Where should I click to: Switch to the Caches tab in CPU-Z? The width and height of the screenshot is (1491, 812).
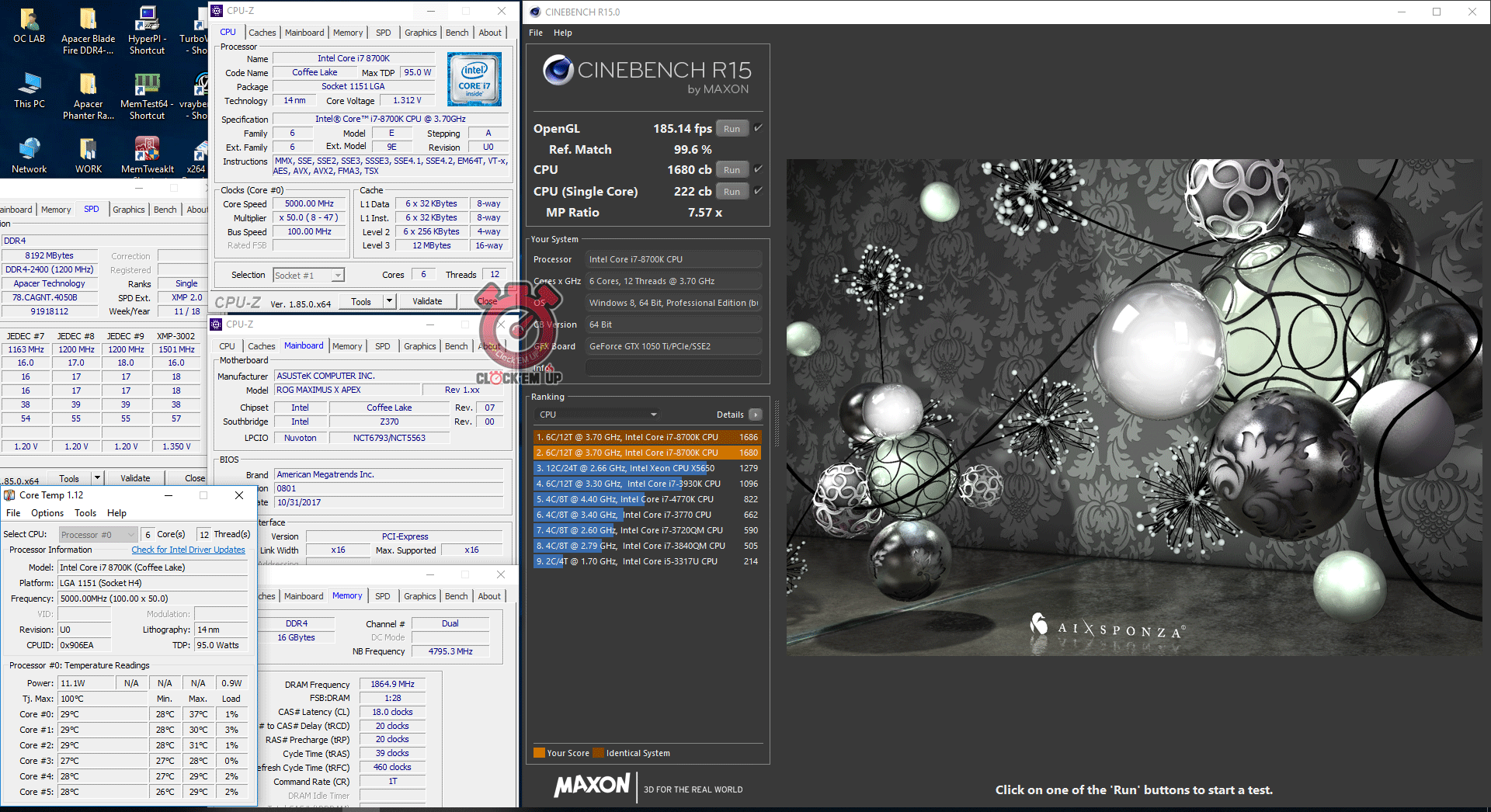click(x=262, y=33)
